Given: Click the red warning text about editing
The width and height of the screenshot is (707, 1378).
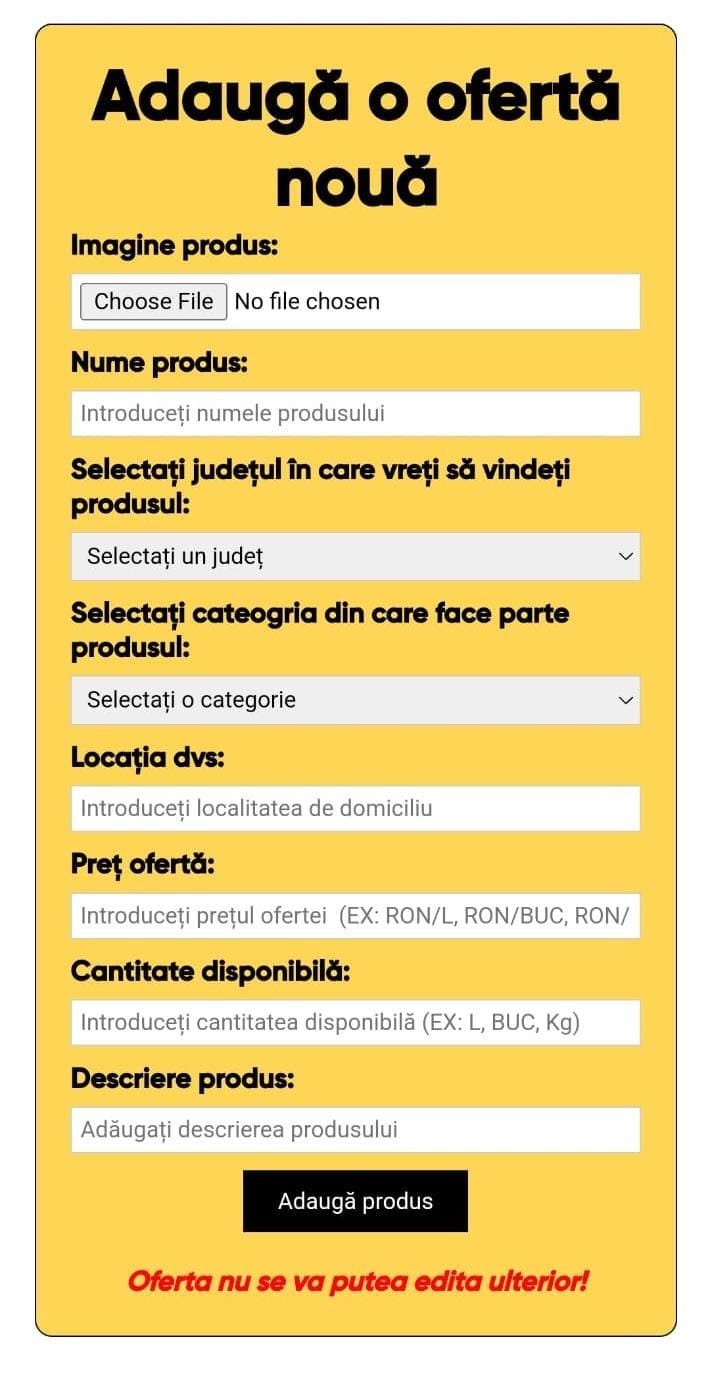Looking at the screenshot, I should [357, 1281].
